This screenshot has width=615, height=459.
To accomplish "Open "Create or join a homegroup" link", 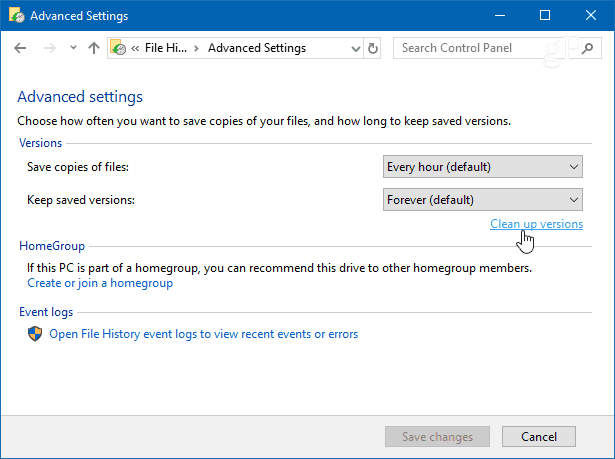I will (x=100, y=283).
